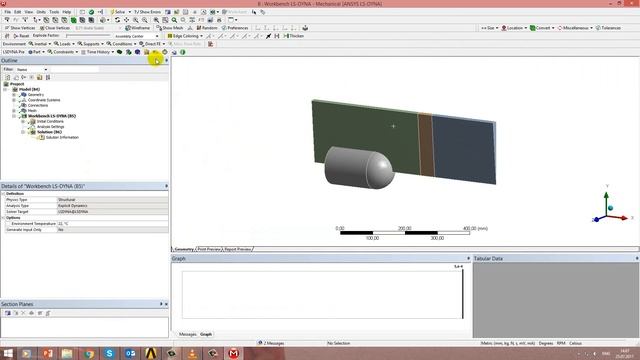This screenshot has height=360, width=640.
Task: Pin the Graph panel
Action: tap(468, 258)
